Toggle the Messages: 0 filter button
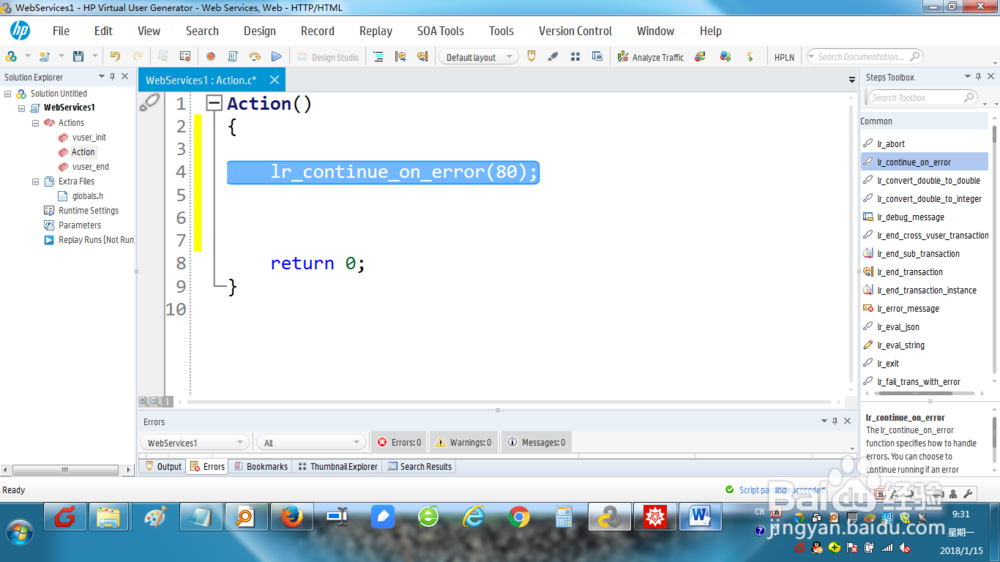The width and height of the screenshot is (1000, 562). click(x=537, y=442)
